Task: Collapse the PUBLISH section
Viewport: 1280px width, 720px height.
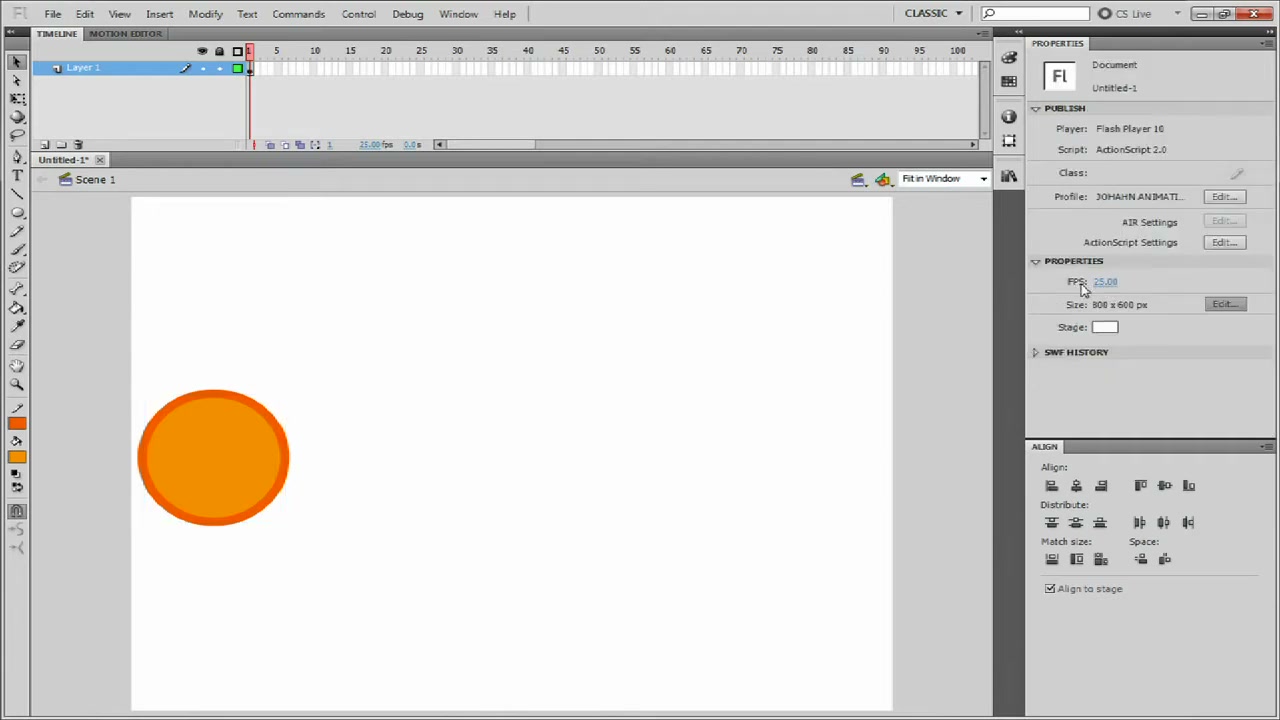Action: click(1036, 109)
